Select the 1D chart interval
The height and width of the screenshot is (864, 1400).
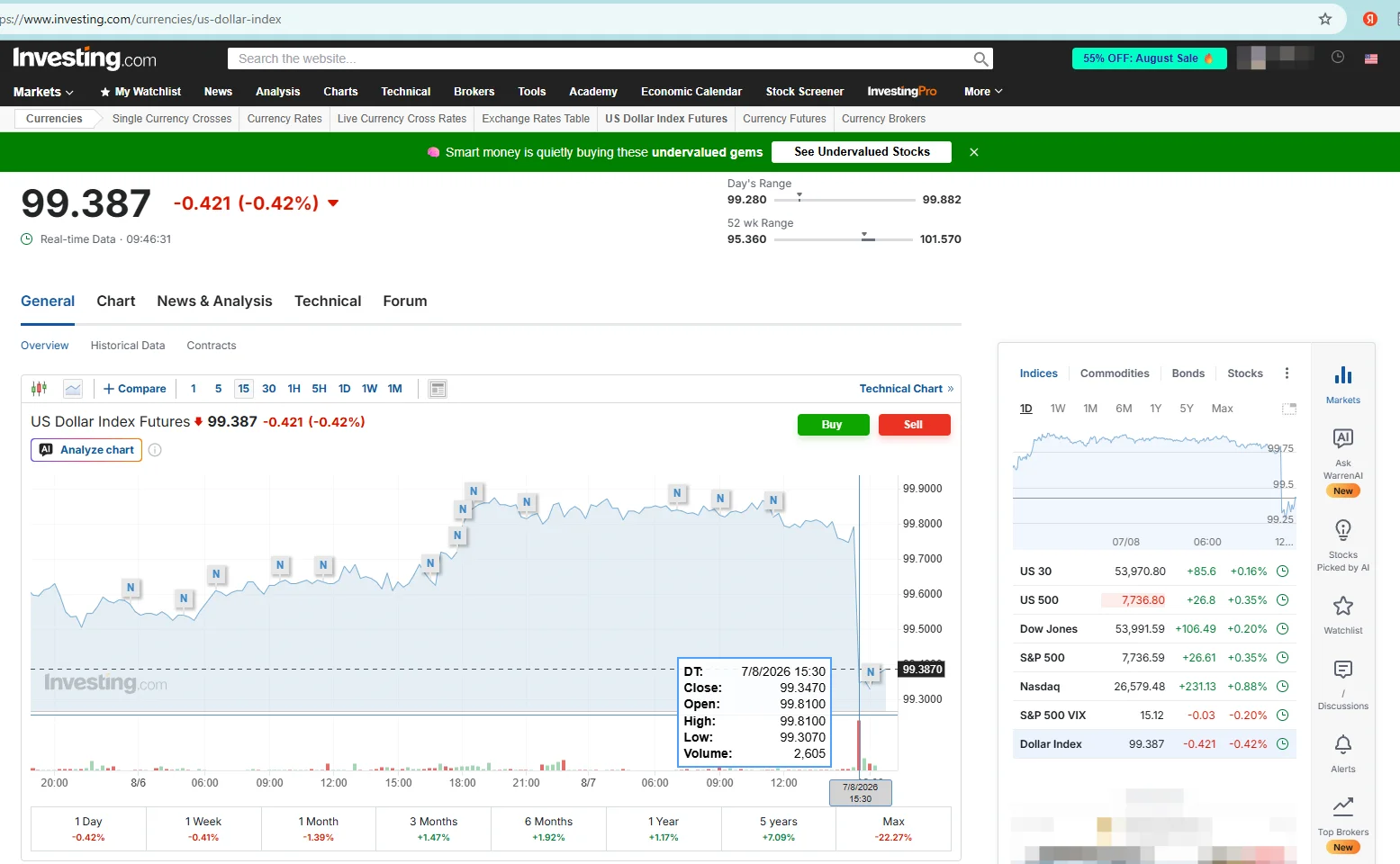pyautogui.click(x=345, y=389)
